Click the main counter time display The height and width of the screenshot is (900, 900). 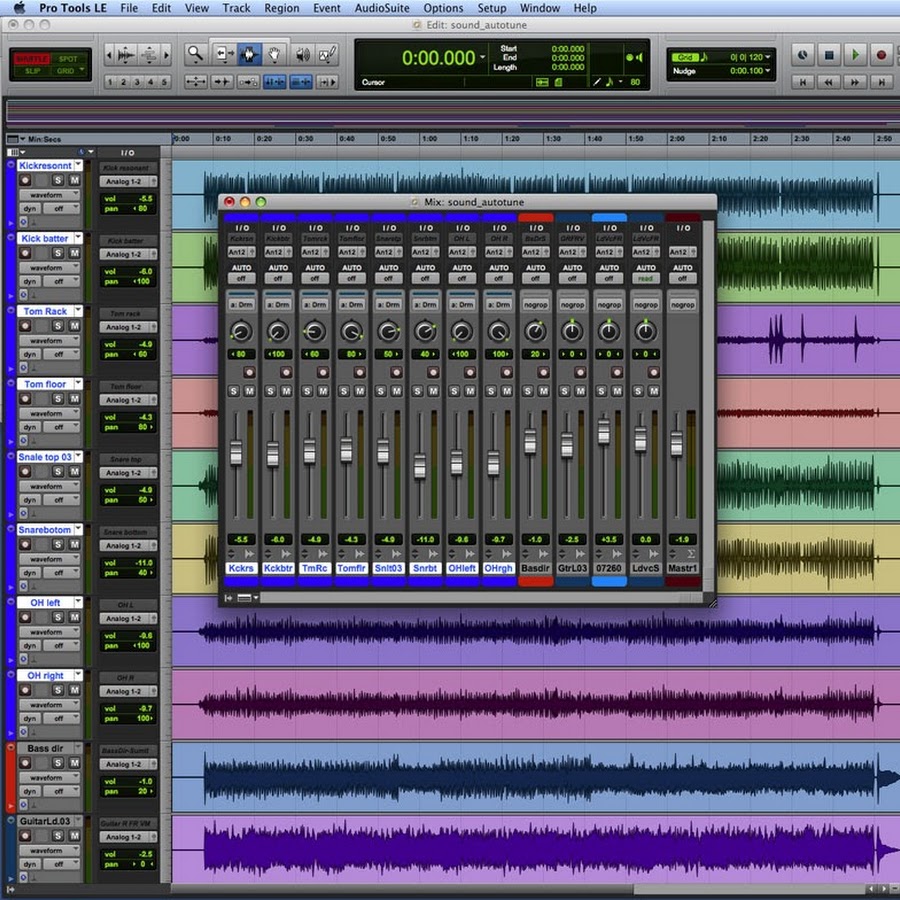click(x=438, y=59)
